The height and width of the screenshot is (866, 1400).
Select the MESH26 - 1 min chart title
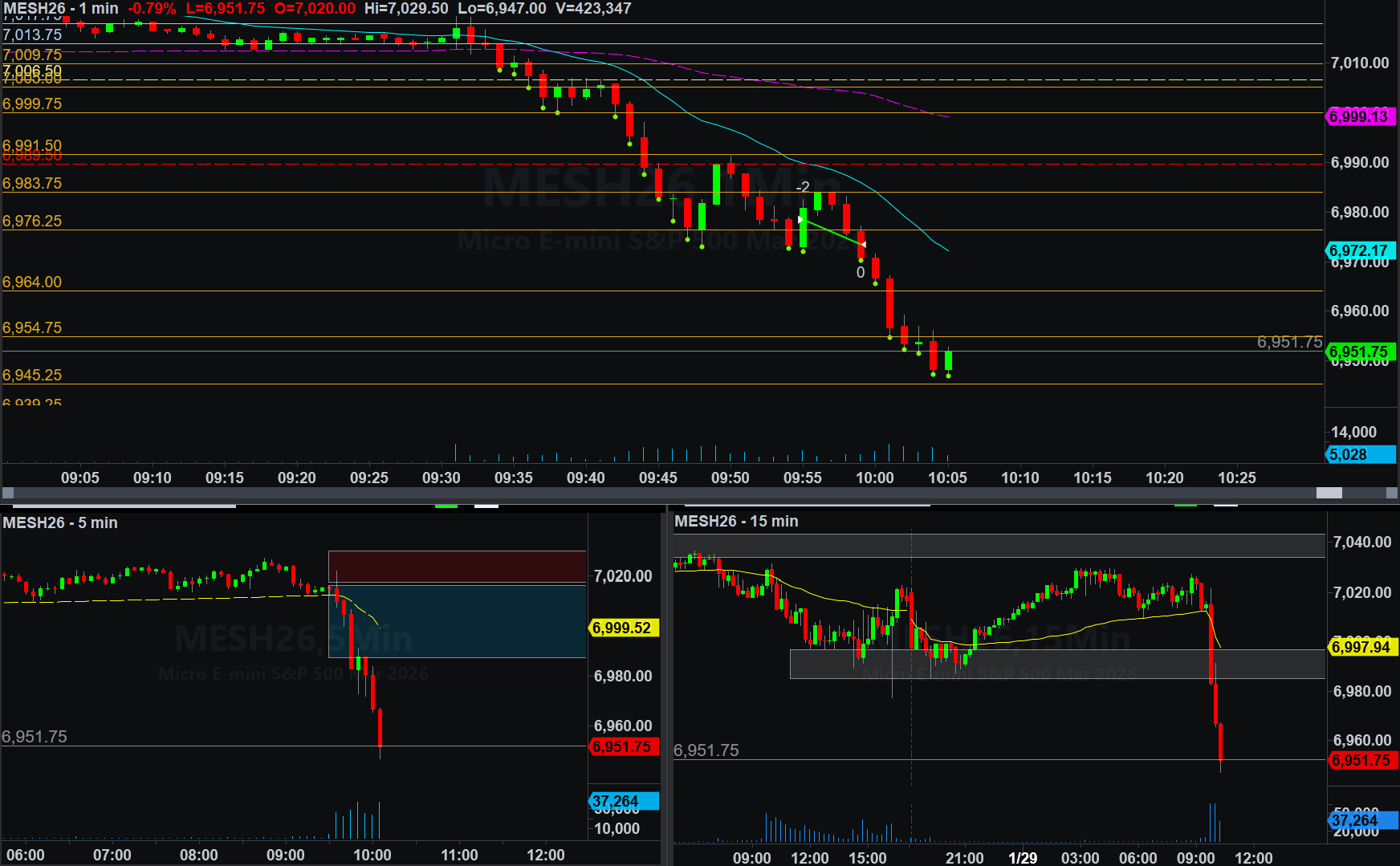point(60,9)
